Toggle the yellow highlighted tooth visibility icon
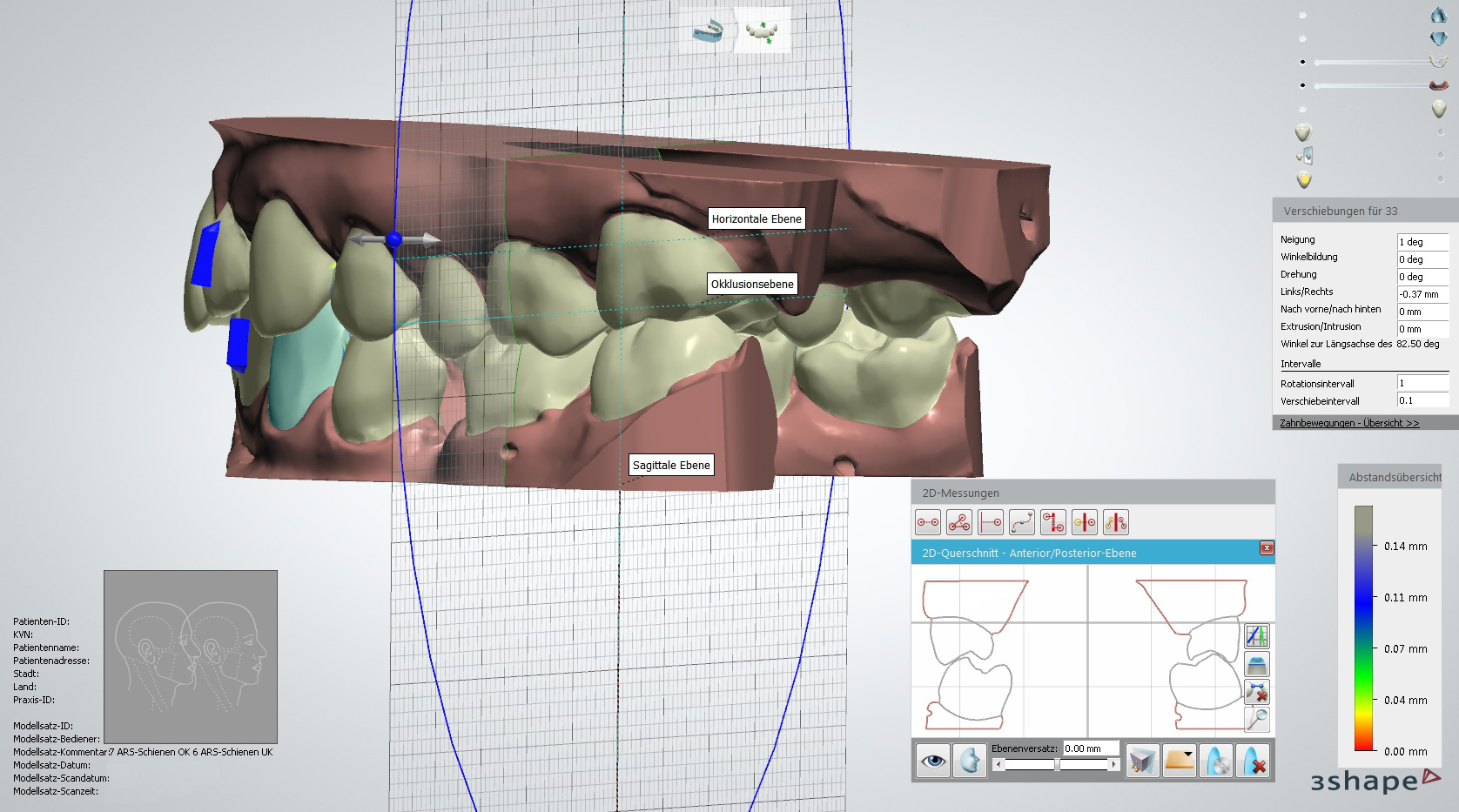1459x812 pixels. [1303, 180]
